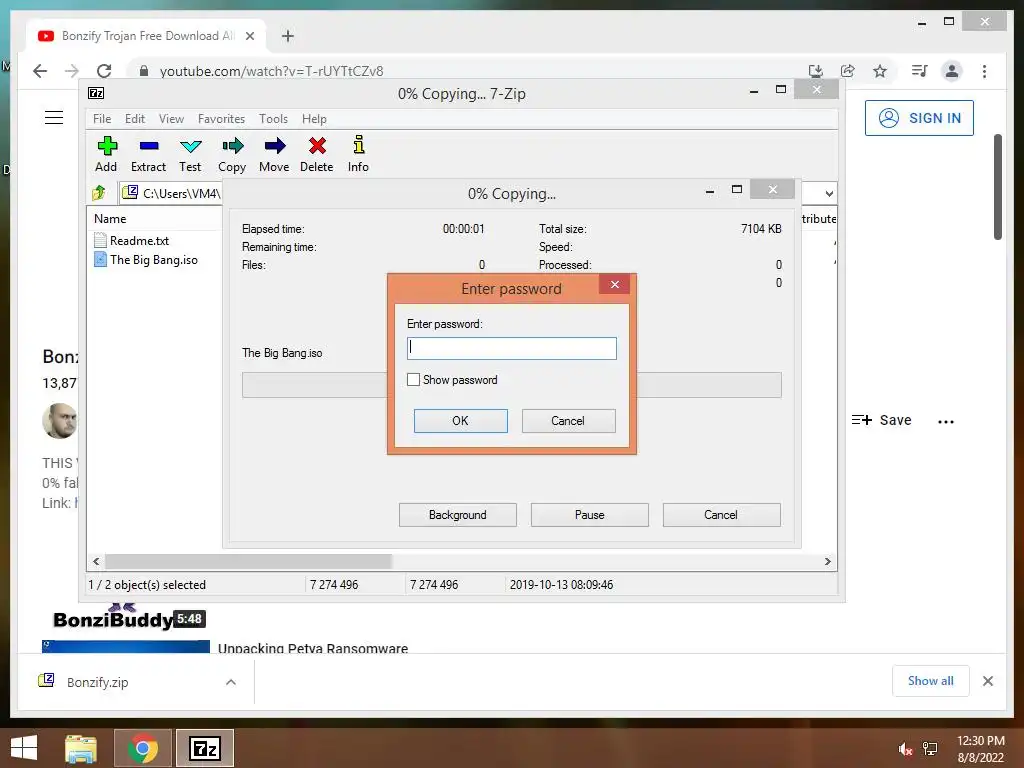Open a new Chrome tab

pos(287,36)
